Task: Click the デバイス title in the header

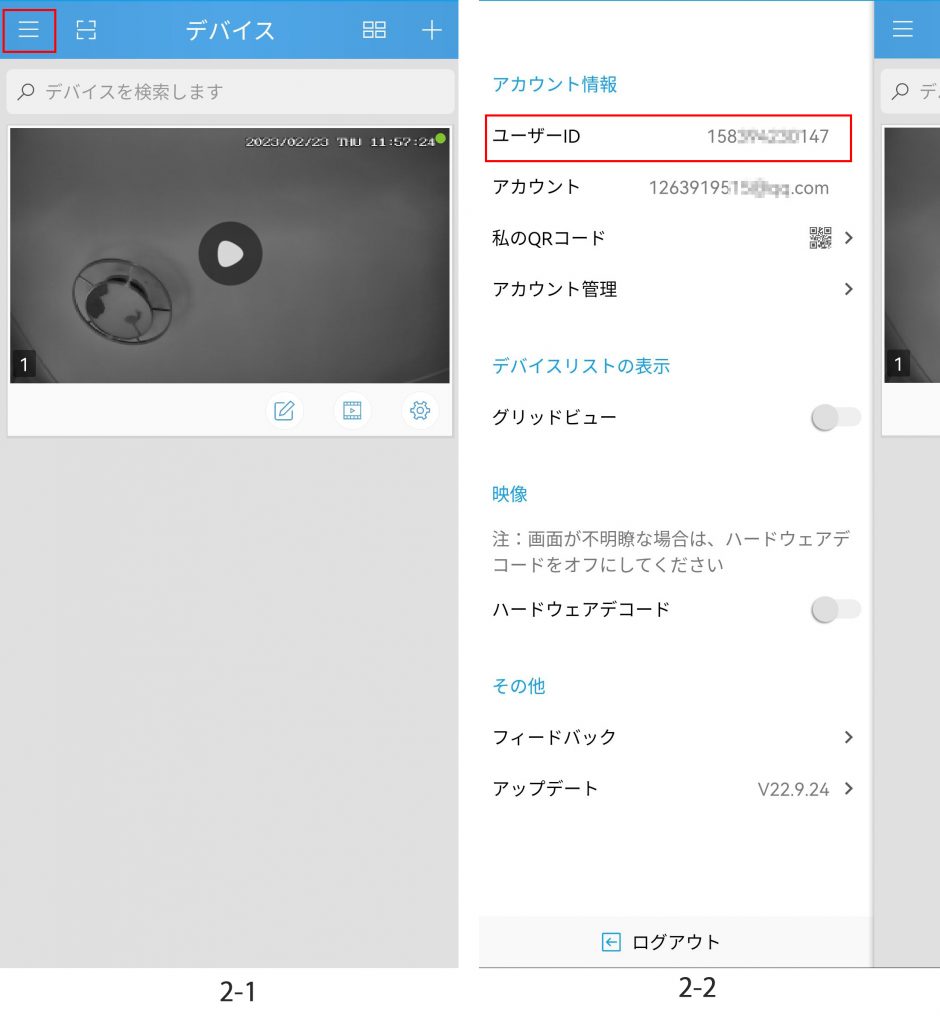Action: [x=230, y=31]
